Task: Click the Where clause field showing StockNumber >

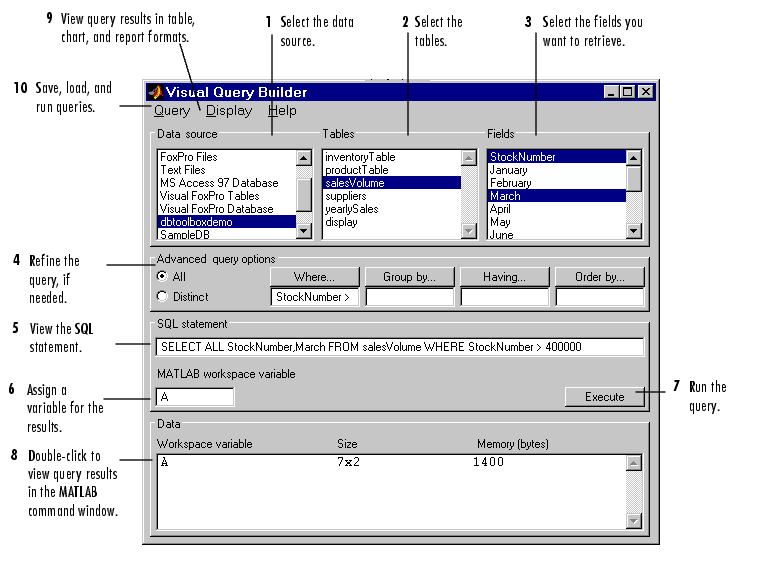Action: coord(314,297)
